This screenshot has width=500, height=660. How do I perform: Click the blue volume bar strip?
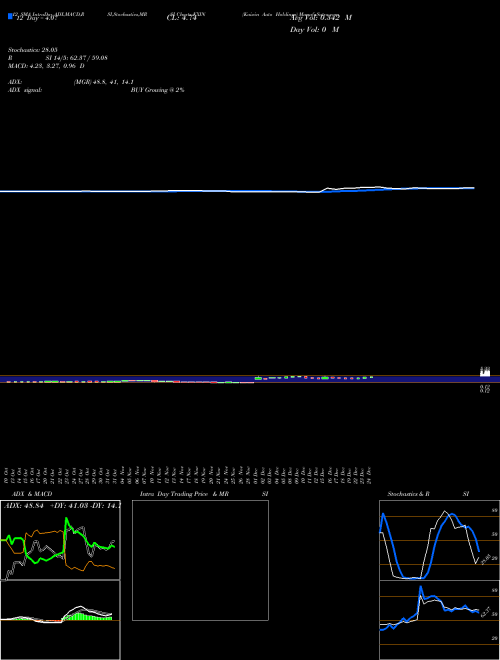tap(250, 379)
